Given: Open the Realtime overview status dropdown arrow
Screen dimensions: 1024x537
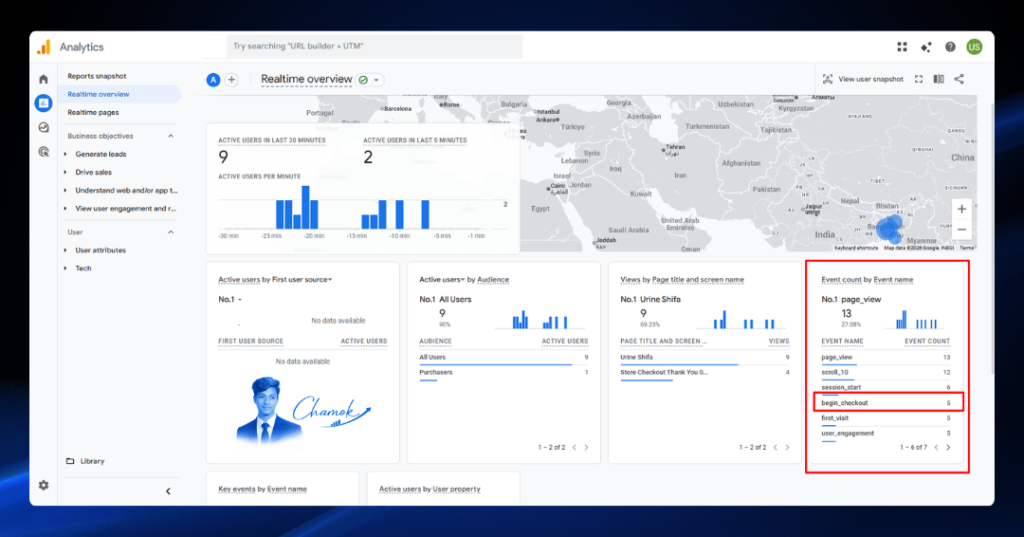Looking at the screenshot, I should click(x=376, y=80).
